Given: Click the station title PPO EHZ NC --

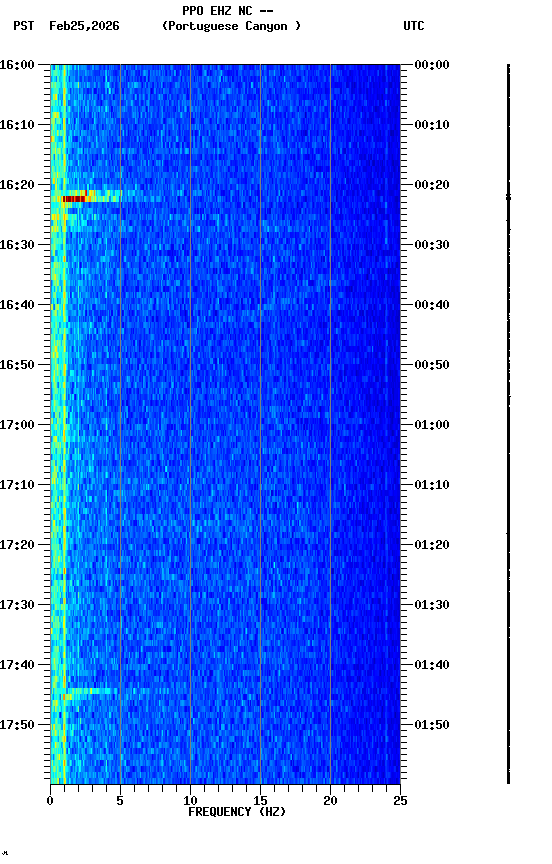Looking at the screenshot, I should click(x=228, y=11).
